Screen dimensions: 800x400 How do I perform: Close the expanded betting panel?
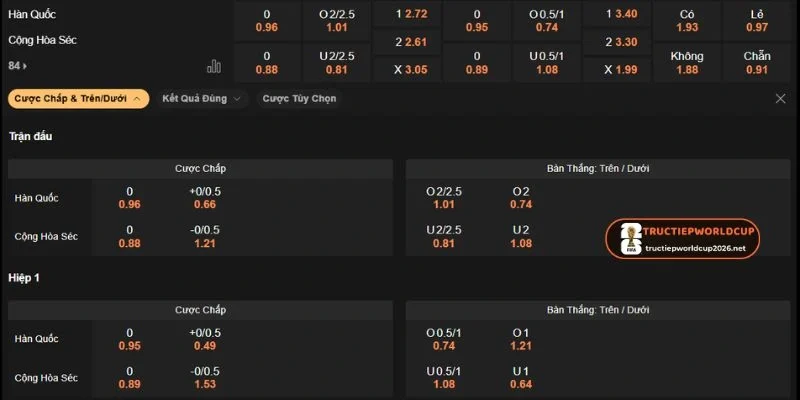[x=780, y=99]
